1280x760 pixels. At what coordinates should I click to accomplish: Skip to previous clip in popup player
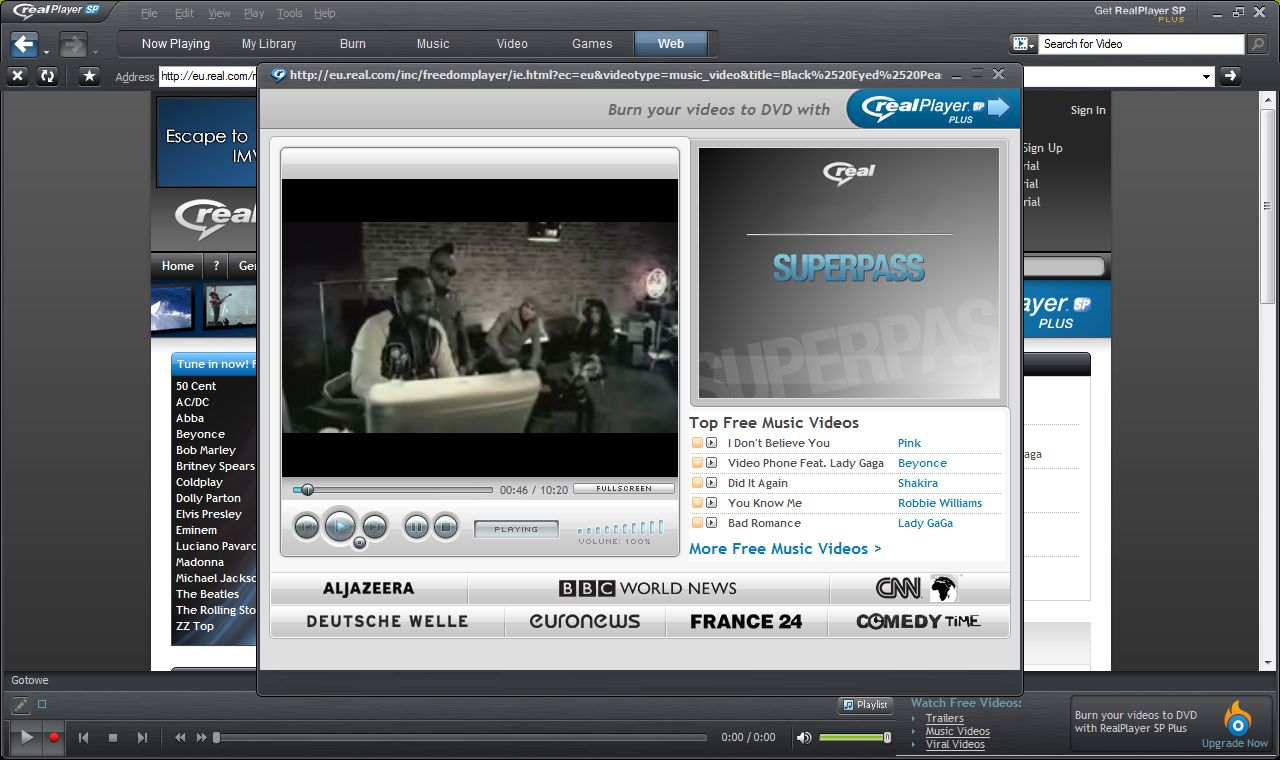[306, 525]
